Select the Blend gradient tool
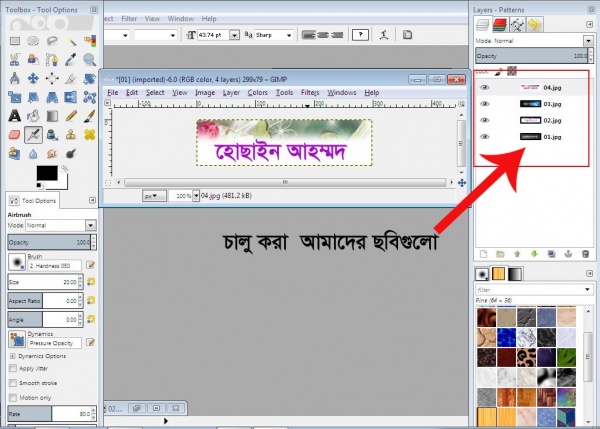 click(52, 116)
